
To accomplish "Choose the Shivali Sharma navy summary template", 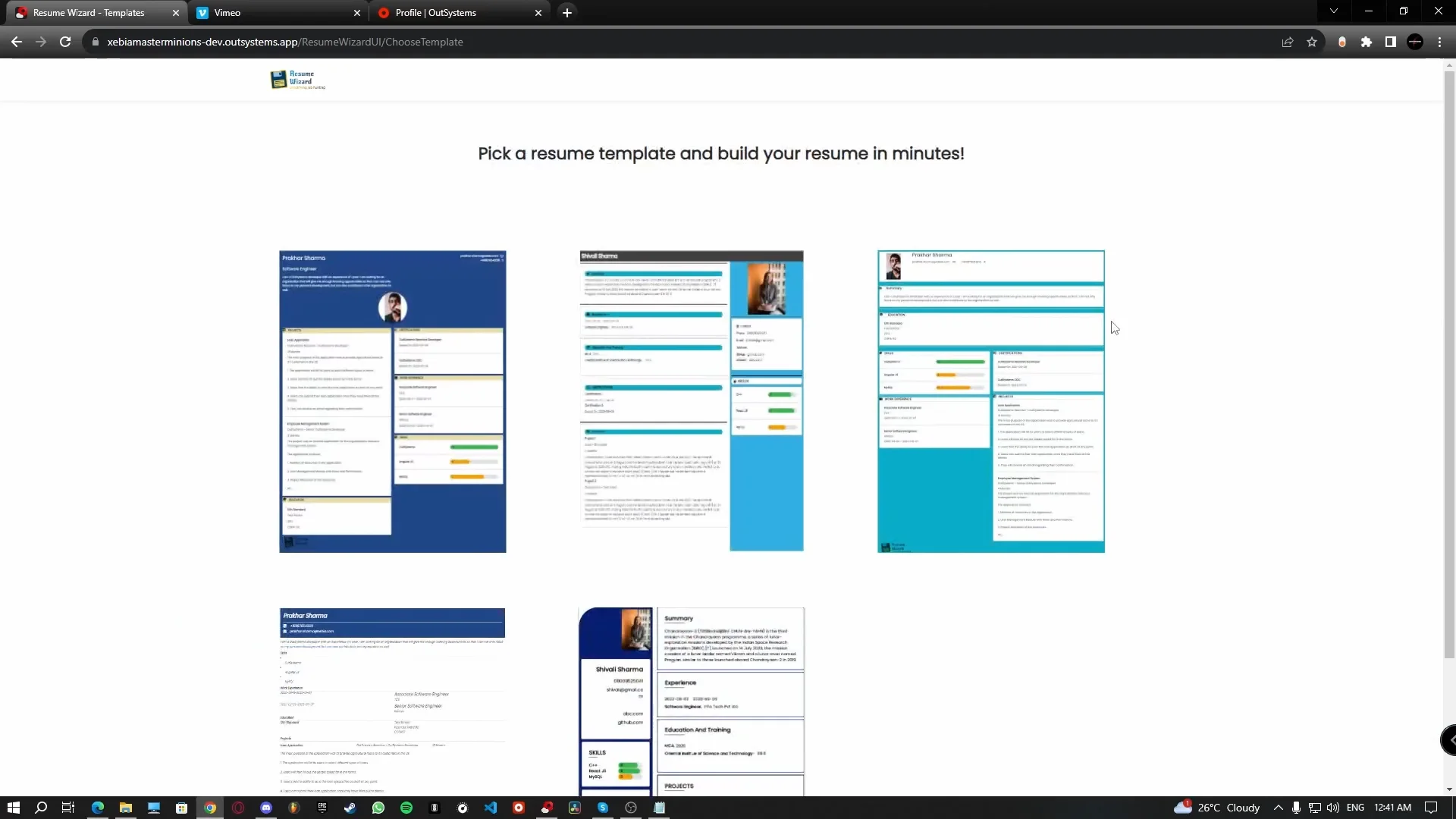I will (x=692, y=701).
